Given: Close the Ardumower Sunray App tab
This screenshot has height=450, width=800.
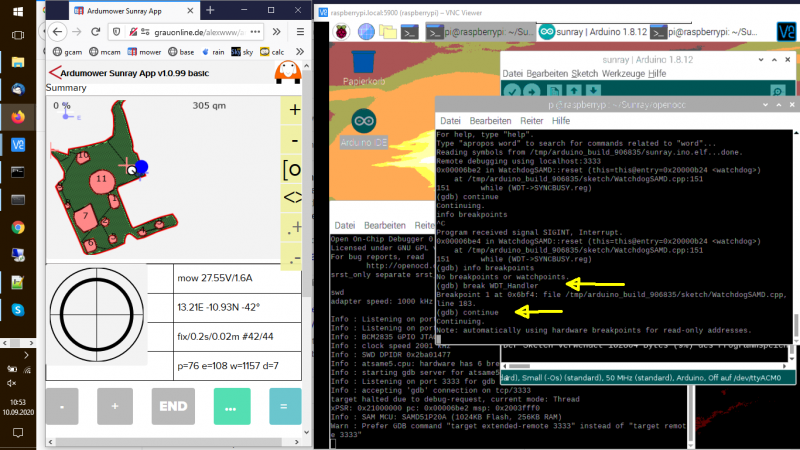Looking at the screenshot, I should pyautogui.click(x=190, y=11).
